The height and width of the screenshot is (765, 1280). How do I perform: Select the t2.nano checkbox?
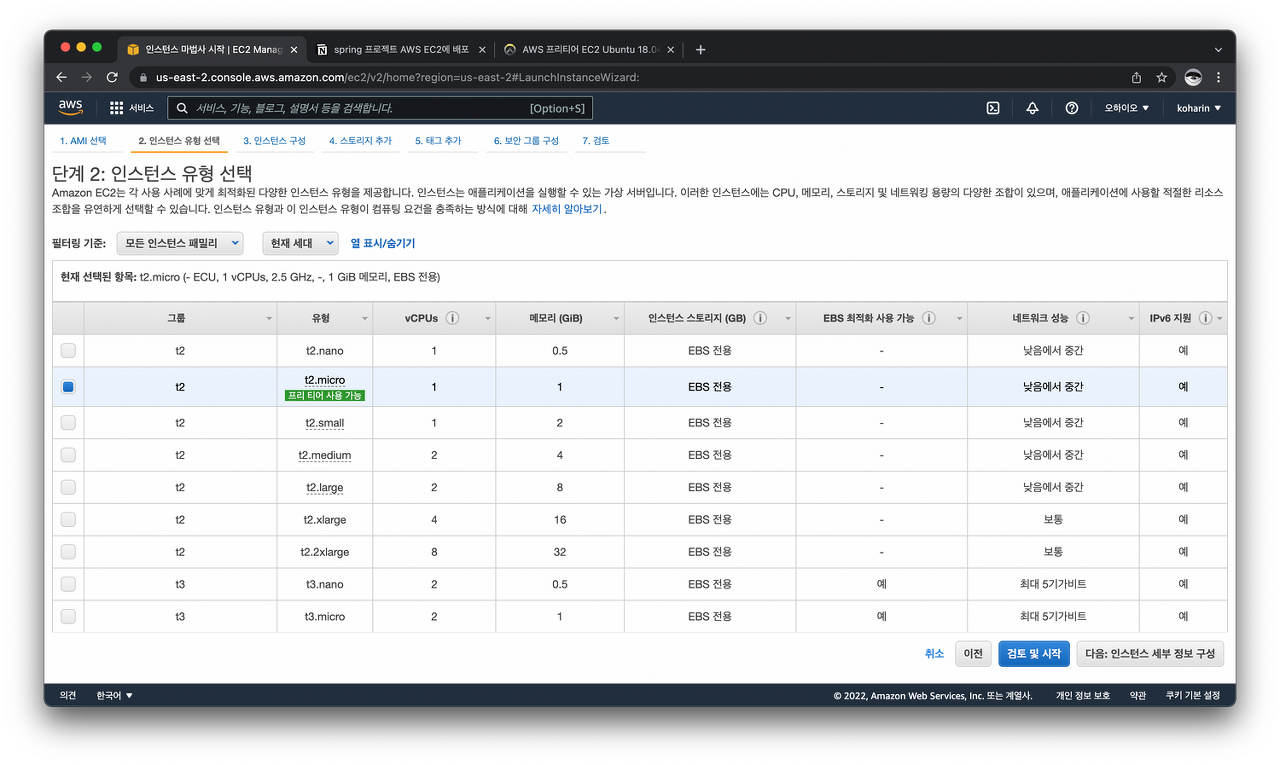[x=68, y=350]
